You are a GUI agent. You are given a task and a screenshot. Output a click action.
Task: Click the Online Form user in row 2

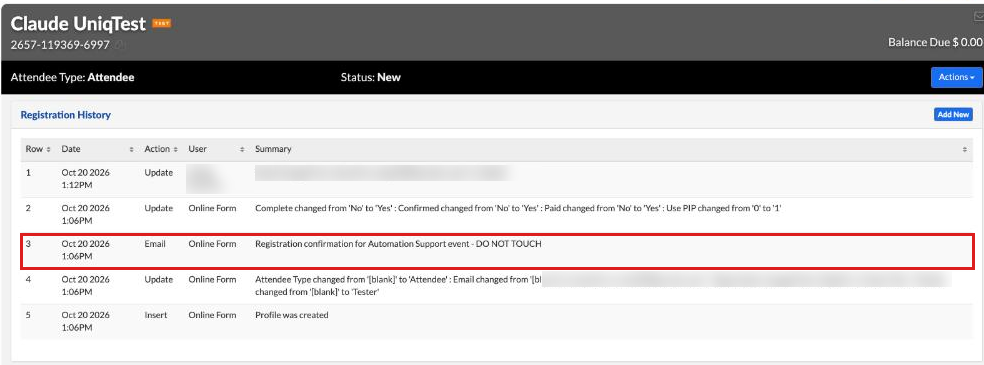tap(212, 208)
